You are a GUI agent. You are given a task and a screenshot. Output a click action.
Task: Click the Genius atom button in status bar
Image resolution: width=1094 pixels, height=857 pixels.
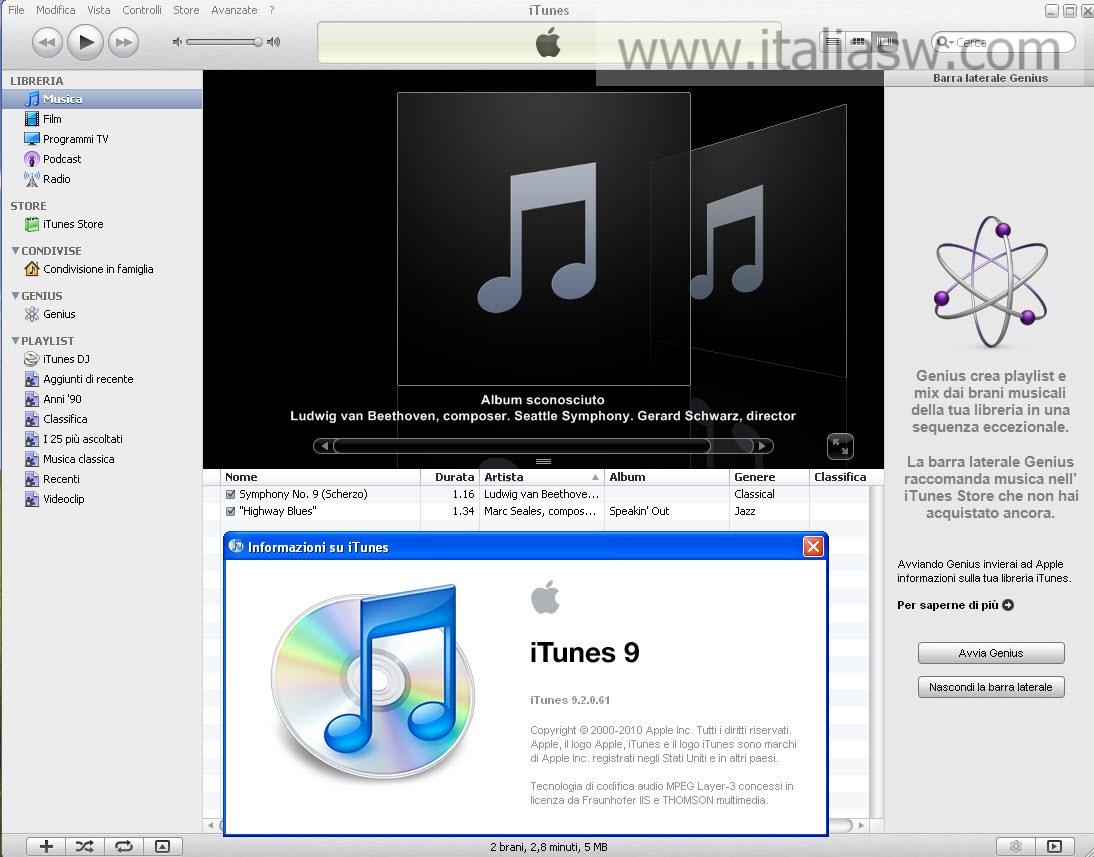(x=1016, y=847)
